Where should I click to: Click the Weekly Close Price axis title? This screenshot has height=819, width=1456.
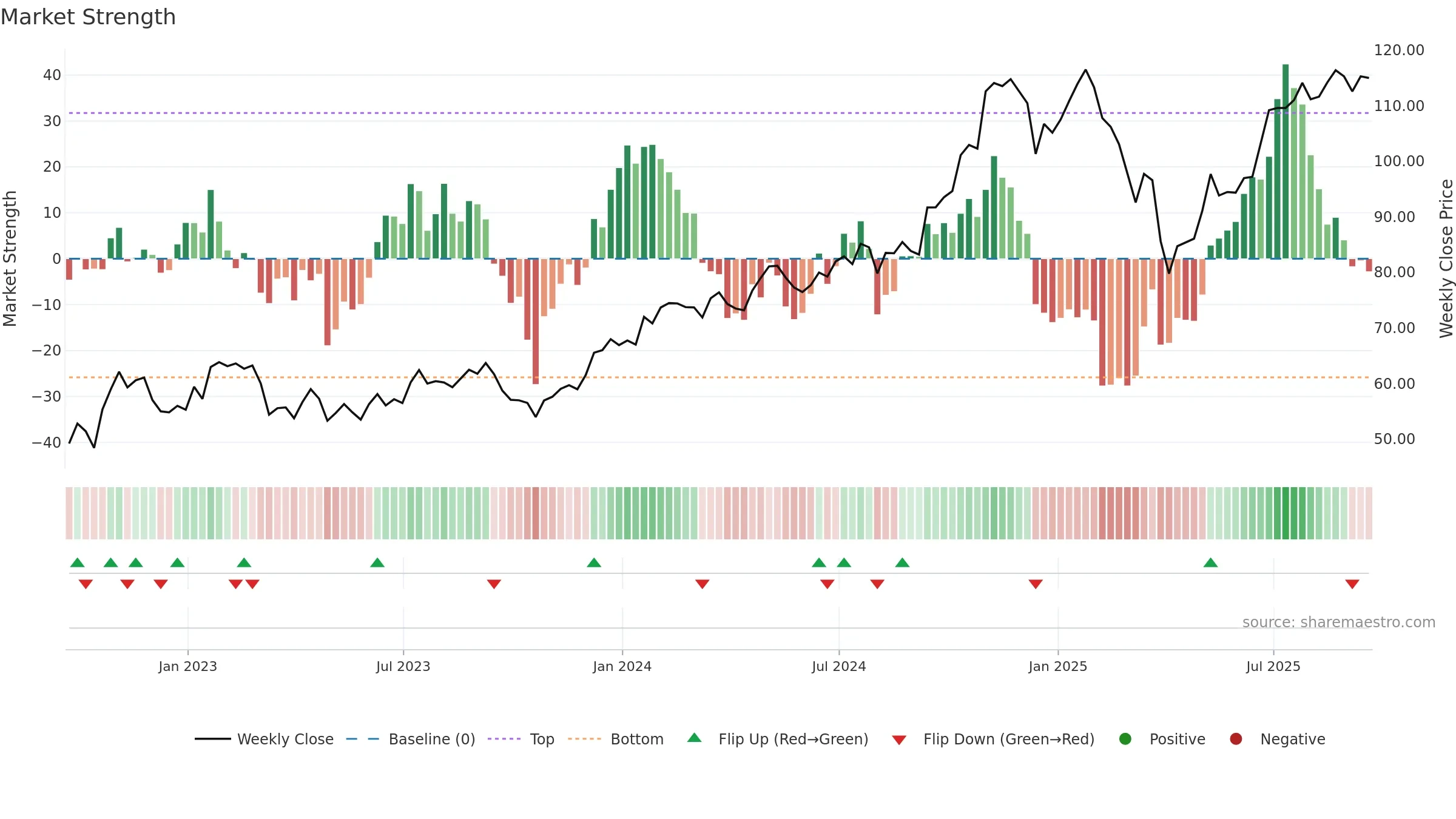(1446, 258)
